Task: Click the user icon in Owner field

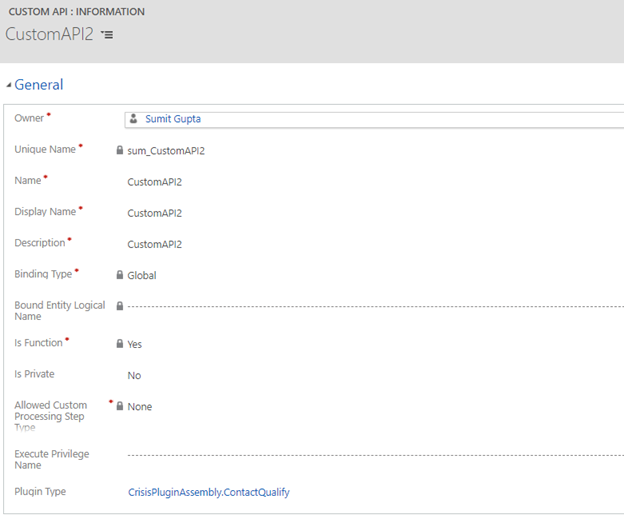Action: [x=133, y=119]
